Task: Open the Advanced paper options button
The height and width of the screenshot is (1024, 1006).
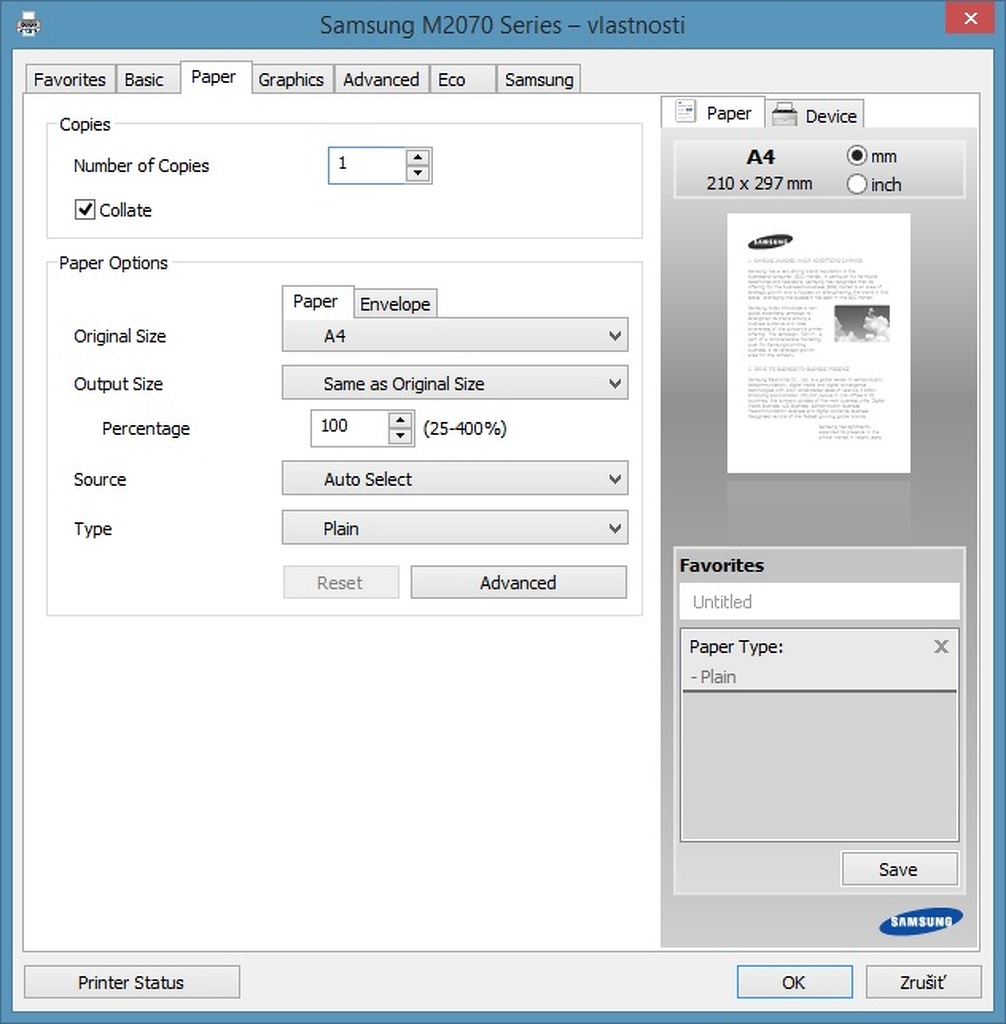Action: (x=518, y=582)
